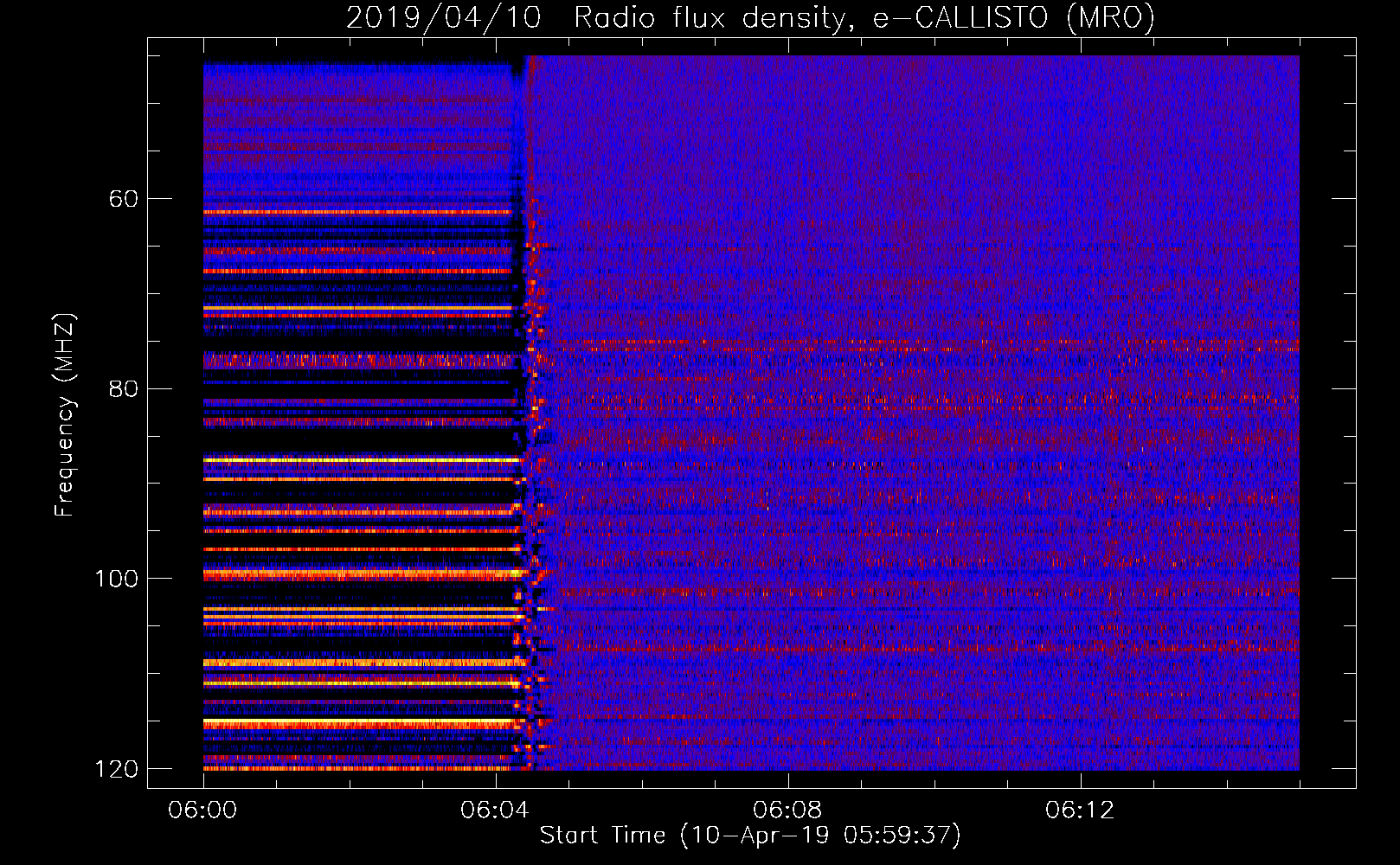Image resolution: width=1400 pixels, height=865 pixels.
Task: Click the "Start Time (10-Apr-19 05:59:37)" label
Action: point(750,836)
